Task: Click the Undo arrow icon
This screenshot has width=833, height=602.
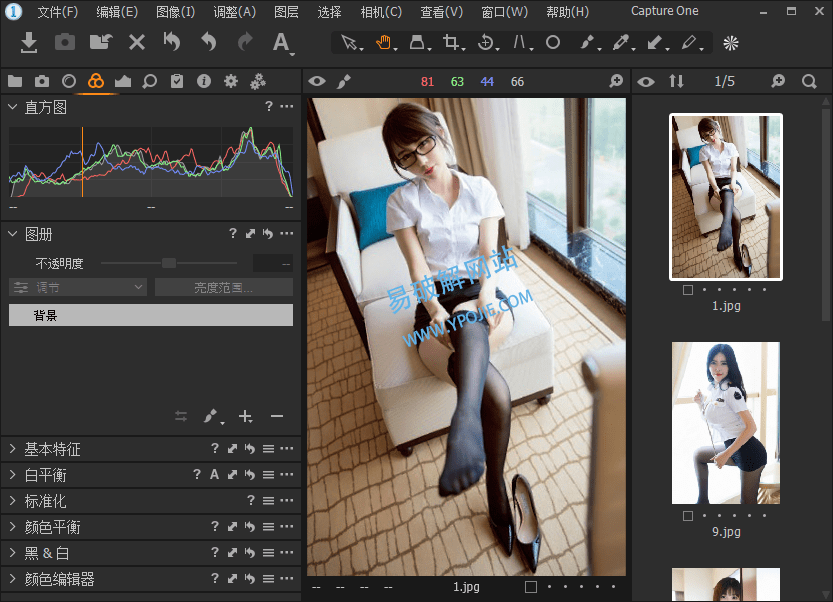Action: (x=208, y=42)
